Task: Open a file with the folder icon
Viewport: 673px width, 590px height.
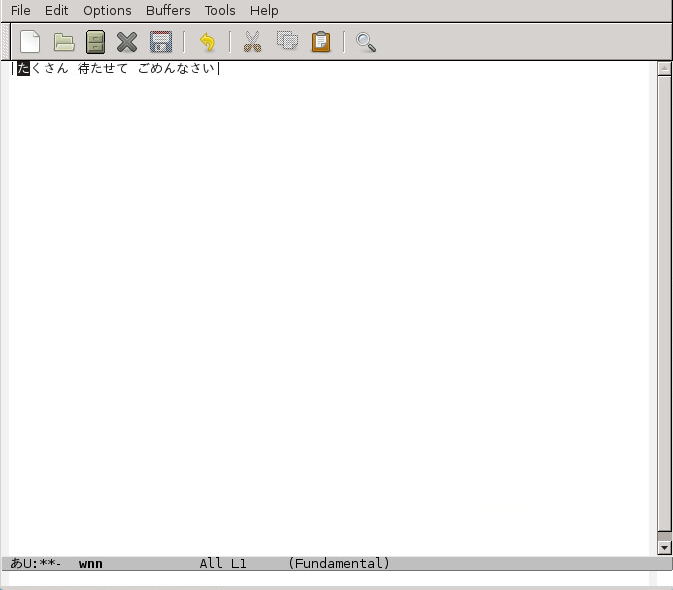Action: (64, 42)
